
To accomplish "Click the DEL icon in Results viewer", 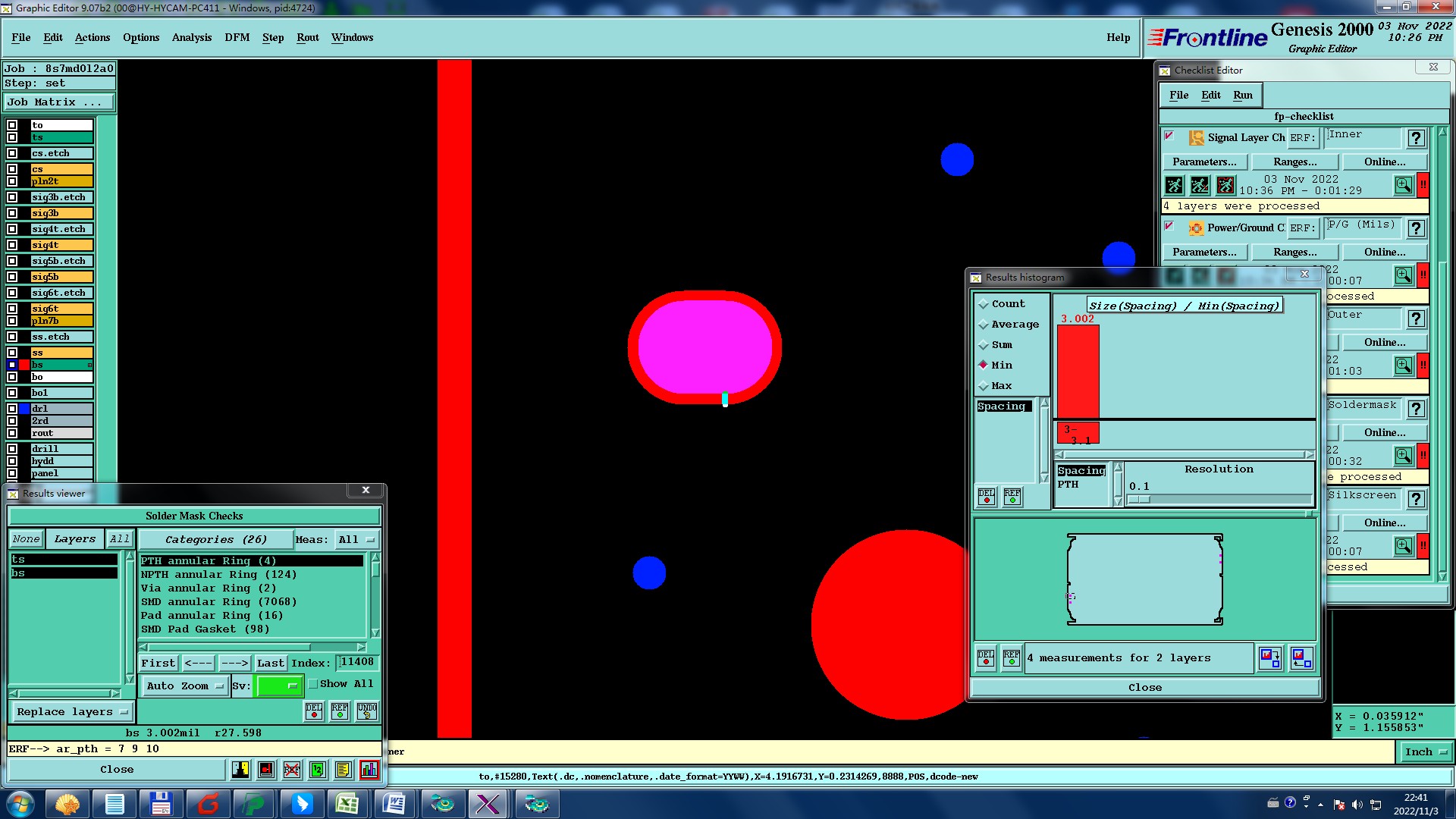I will click(x=314, y=711).
